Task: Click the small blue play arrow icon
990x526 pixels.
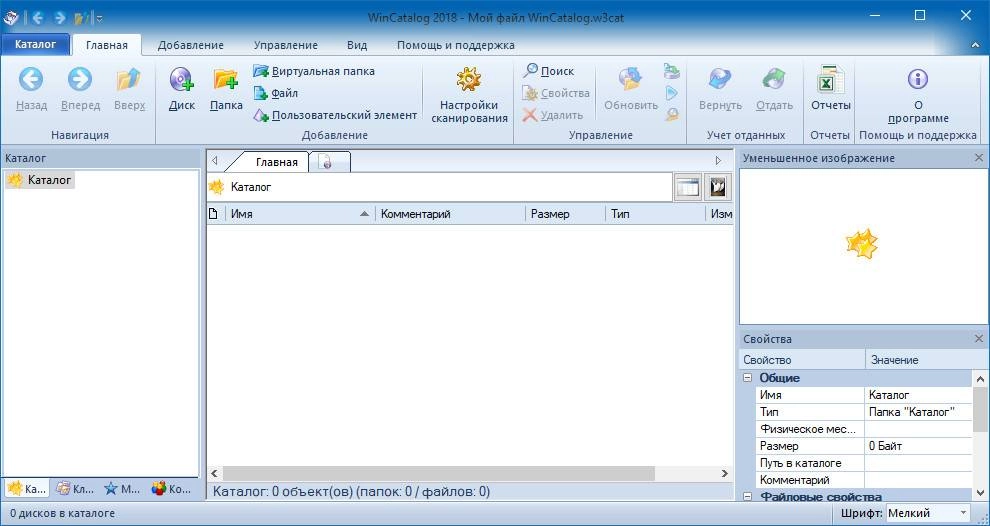Action: [672, 93]
